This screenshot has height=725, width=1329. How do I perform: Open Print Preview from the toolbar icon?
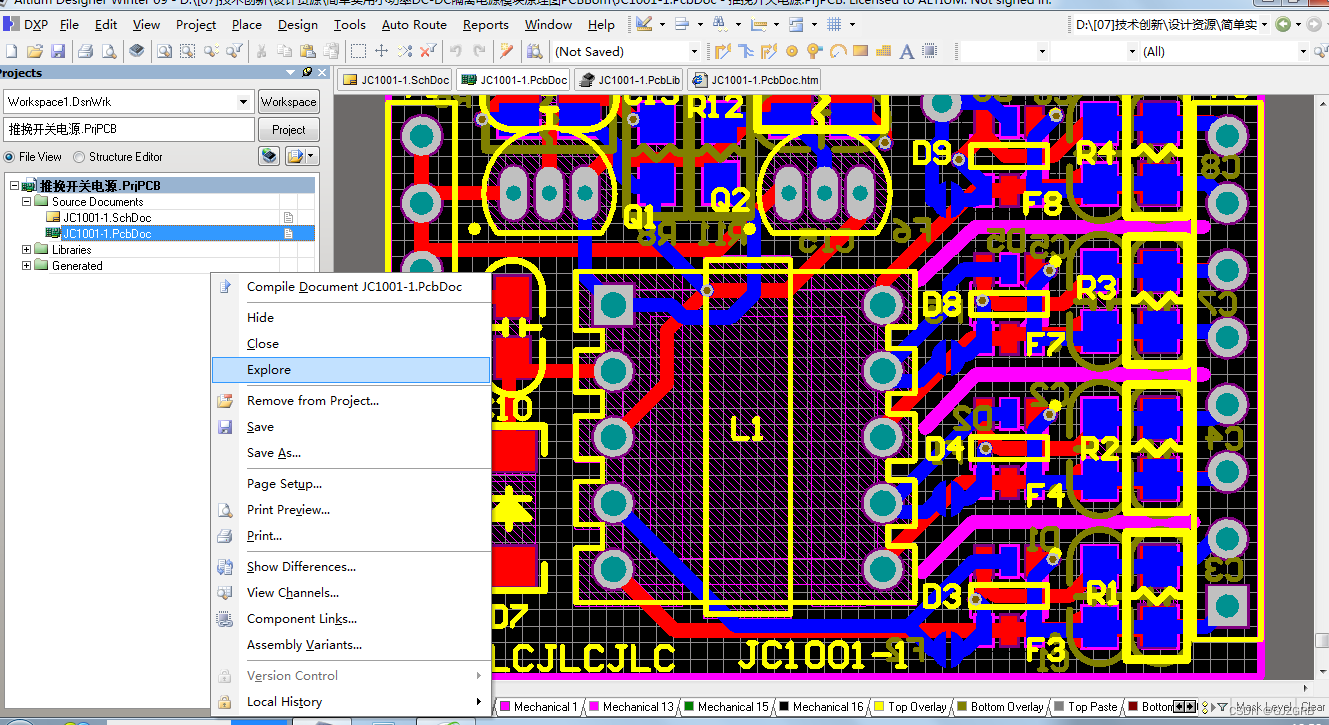point(110,51)
